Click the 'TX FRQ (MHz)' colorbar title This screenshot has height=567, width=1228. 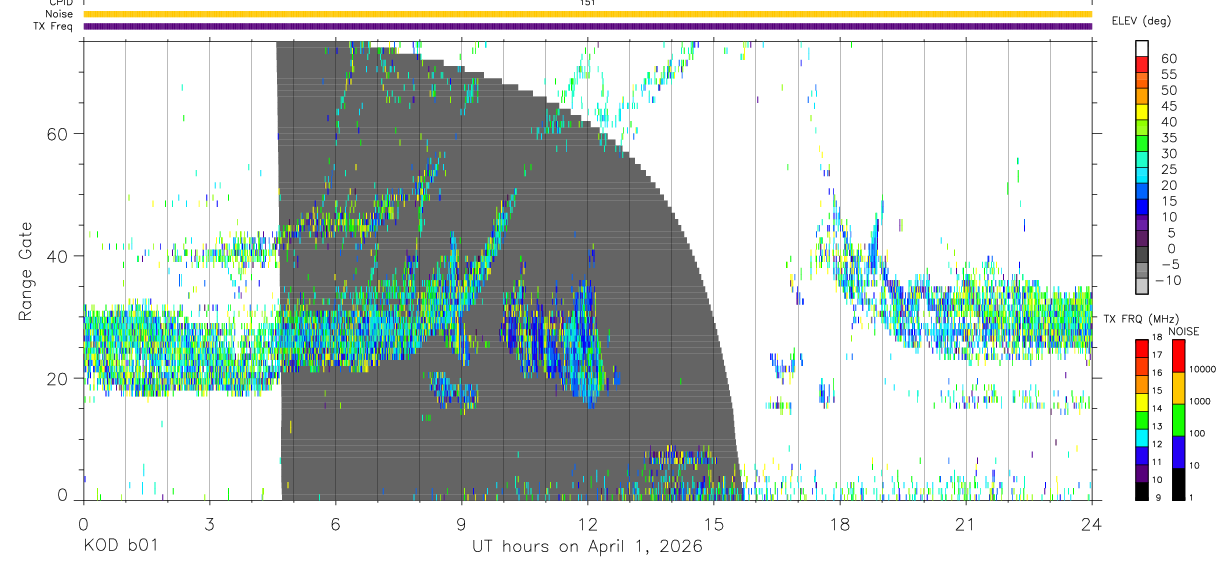[1142, 318]
